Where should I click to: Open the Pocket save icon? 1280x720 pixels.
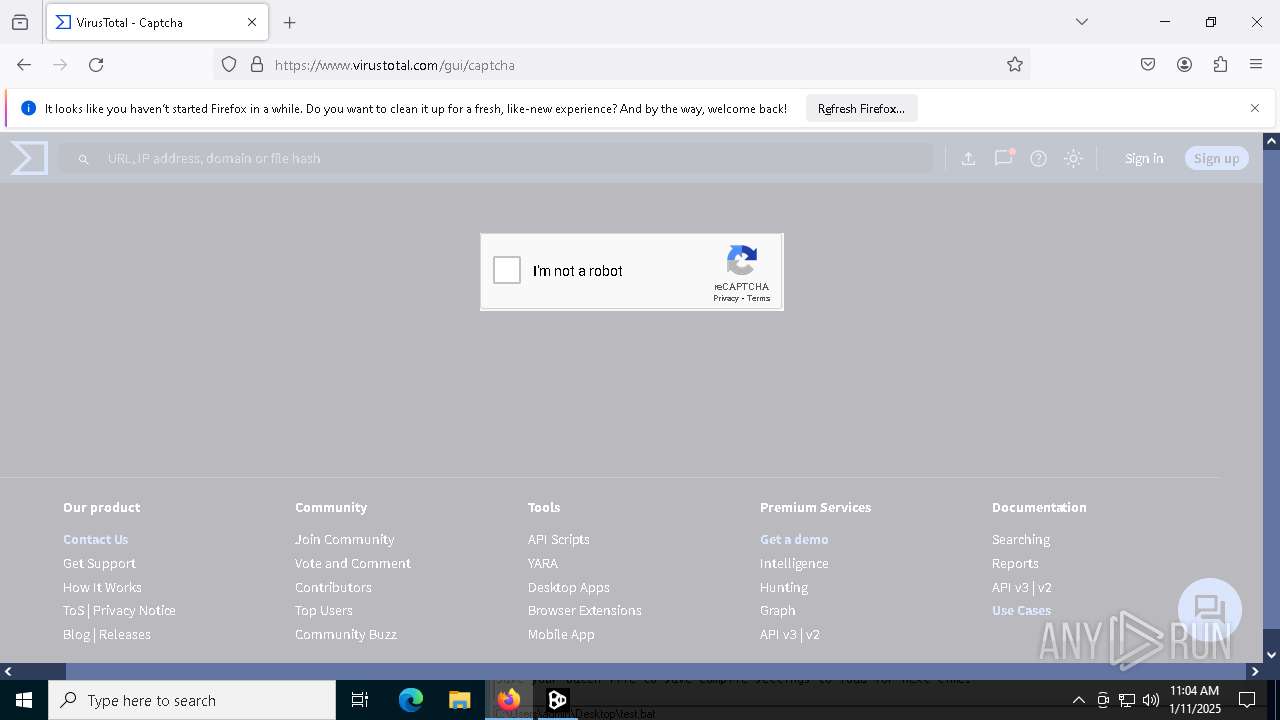1148,64
